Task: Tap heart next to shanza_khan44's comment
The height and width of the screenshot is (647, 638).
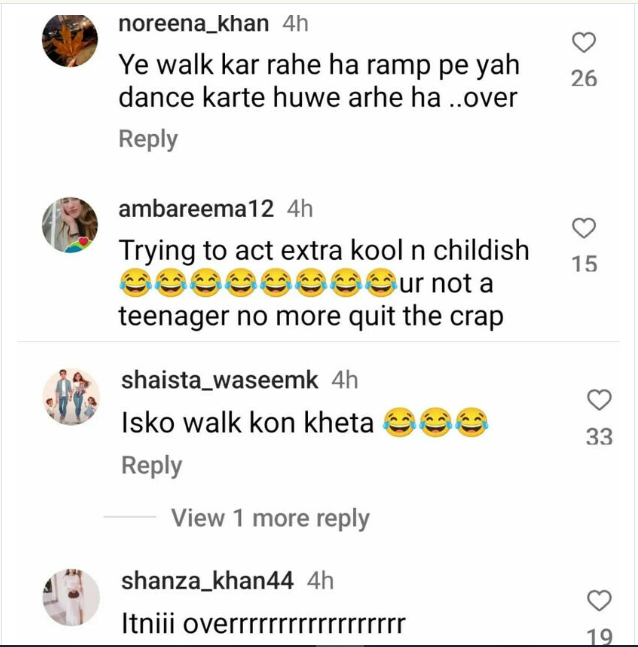Action: coord(598,600)
